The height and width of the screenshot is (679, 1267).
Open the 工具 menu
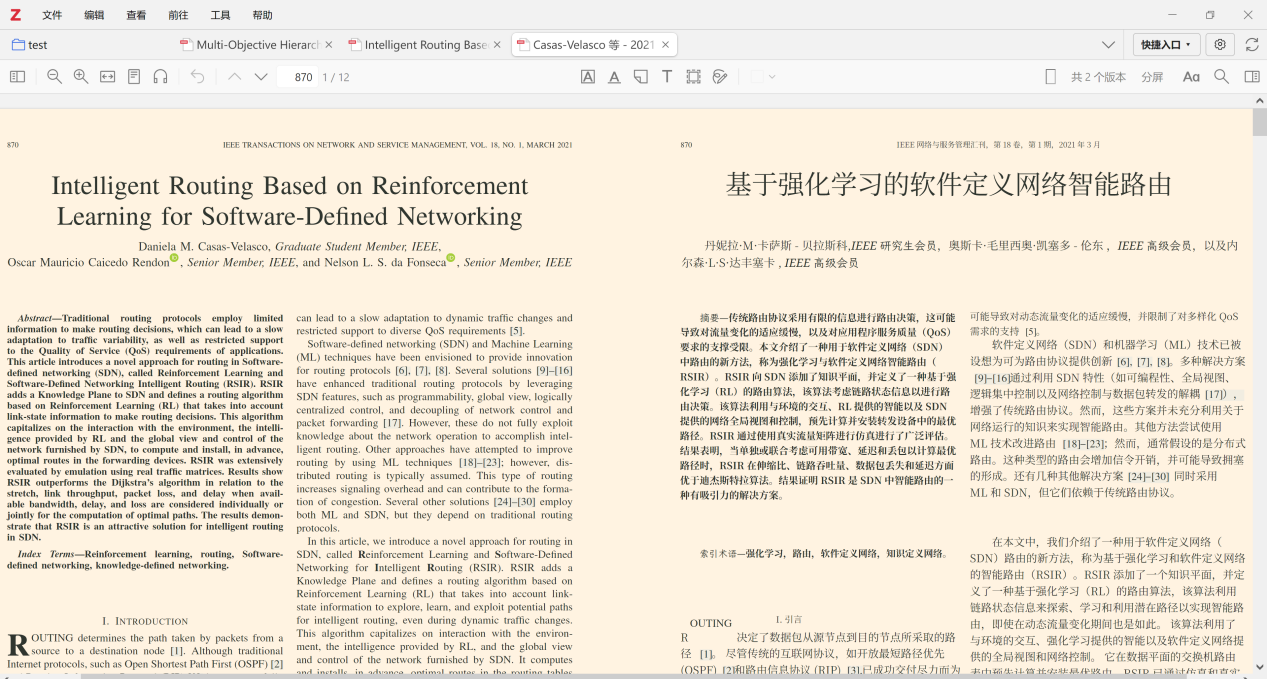[x=220, y=15]
